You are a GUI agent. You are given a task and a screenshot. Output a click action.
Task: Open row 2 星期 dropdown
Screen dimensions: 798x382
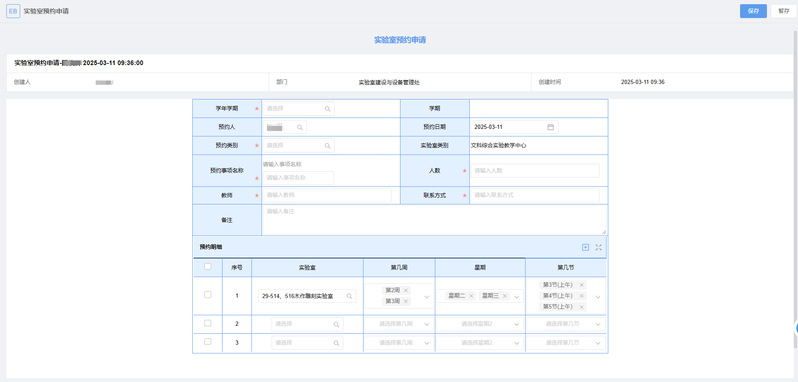(x=480, y=324)
